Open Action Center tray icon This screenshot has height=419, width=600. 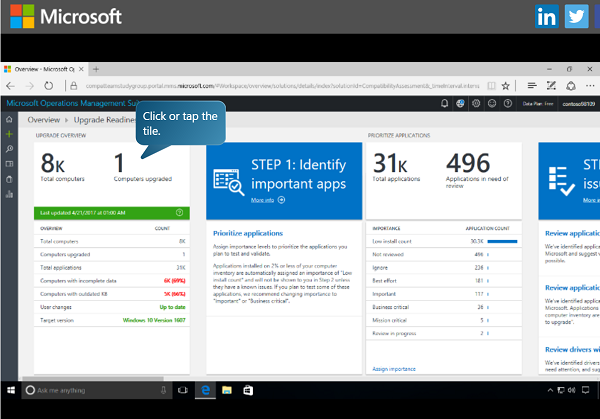pos(585,390)
